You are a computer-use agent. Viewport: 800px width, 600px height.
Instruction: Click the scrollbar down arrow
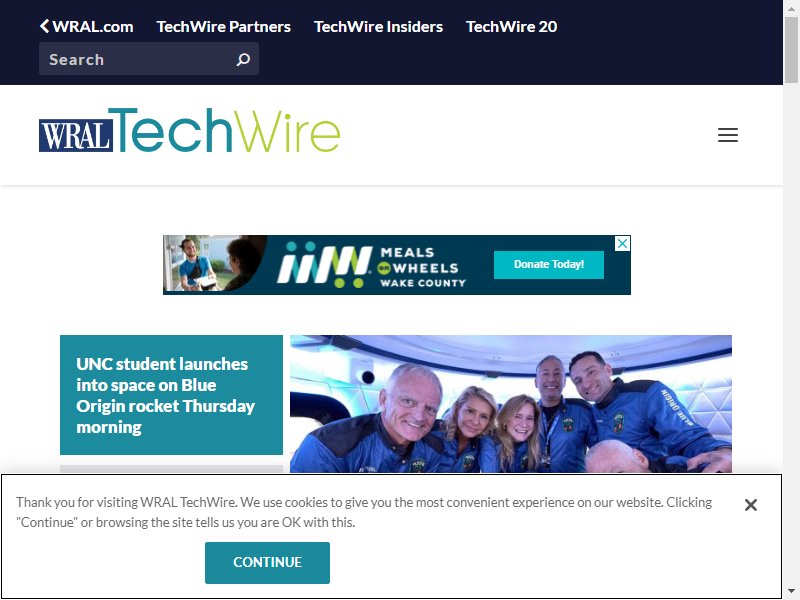(791, 591)
